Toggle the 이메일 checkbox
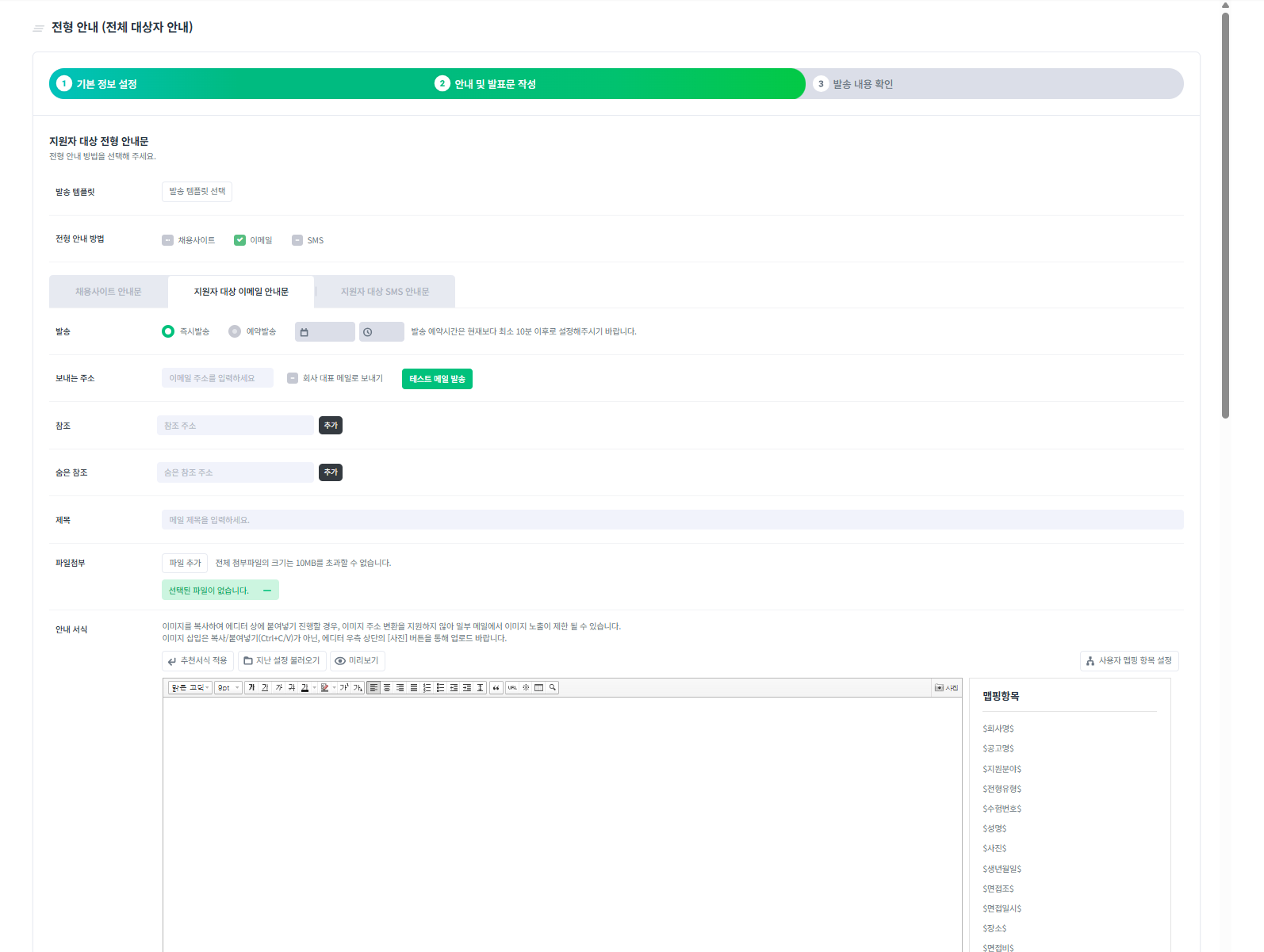This screenshot has width=1264, height=952. point(239,240)
